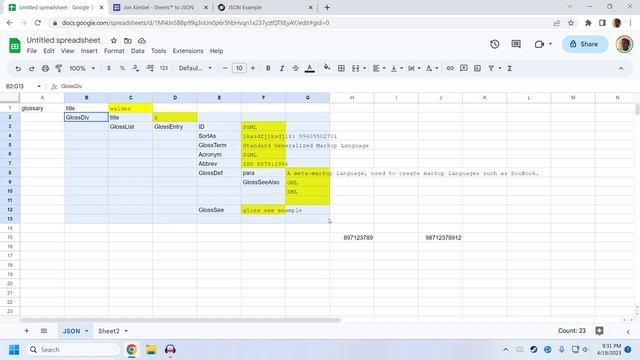Select cell containing 'glossary'
The image size is (640, 360).
coord(42,108)
